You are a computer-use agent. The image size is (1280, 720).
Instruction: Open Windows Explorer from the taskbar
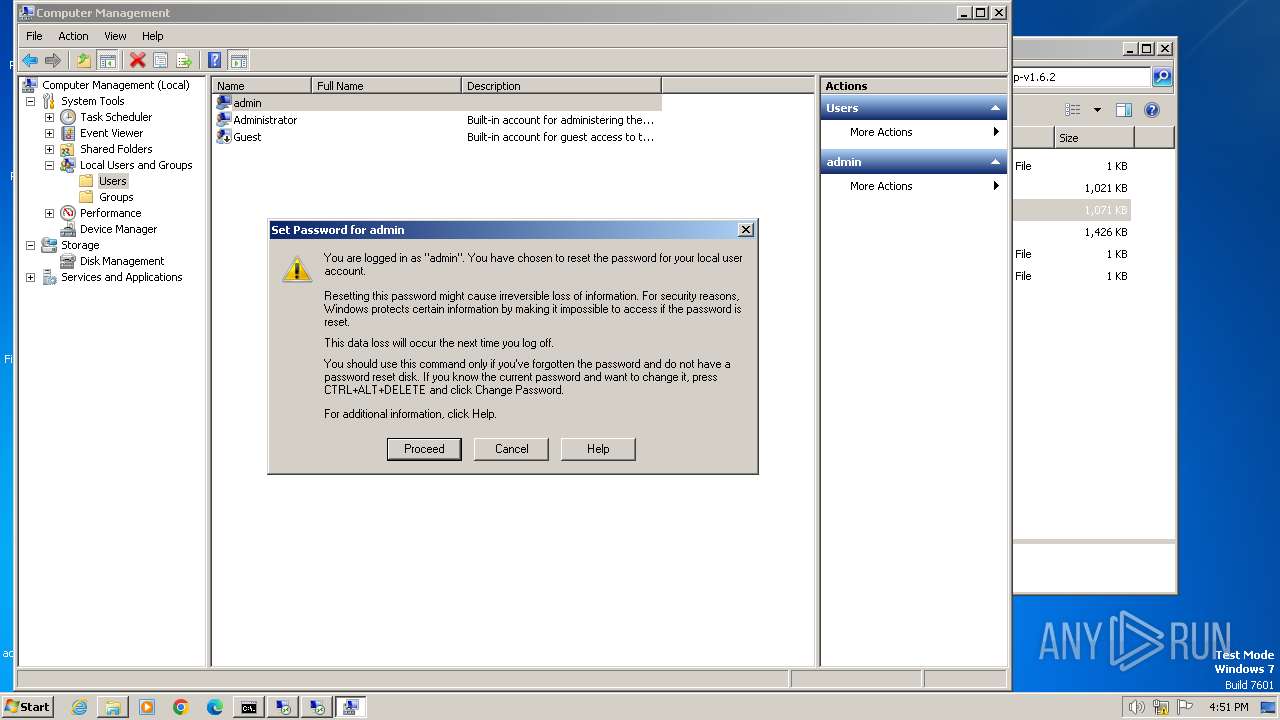pos(113,707)
